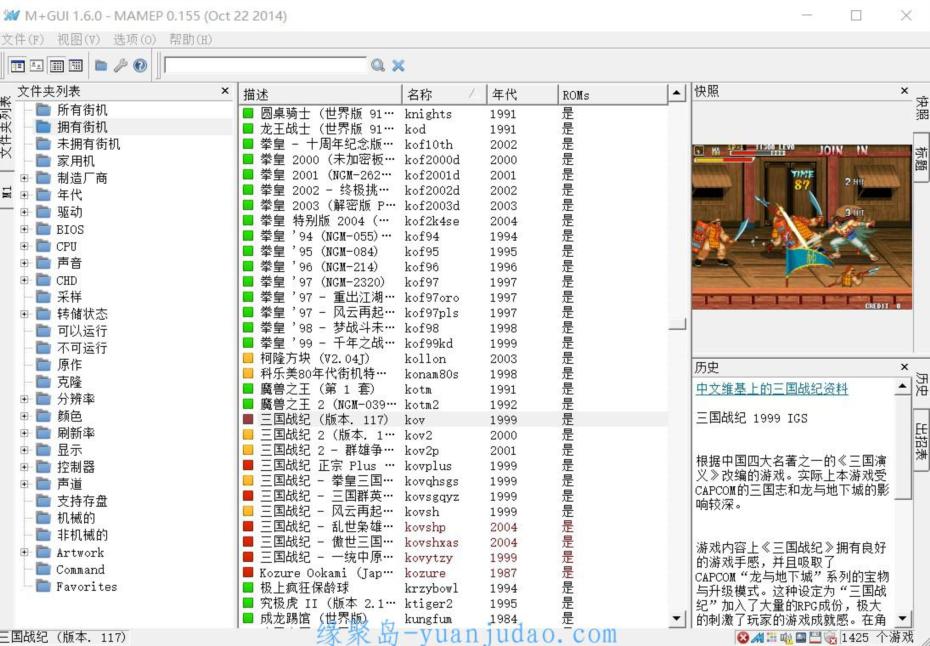The height and width of the screenshot is (646, 930).
Task: Select the 未拥有街机 folder
Action: 88,144
